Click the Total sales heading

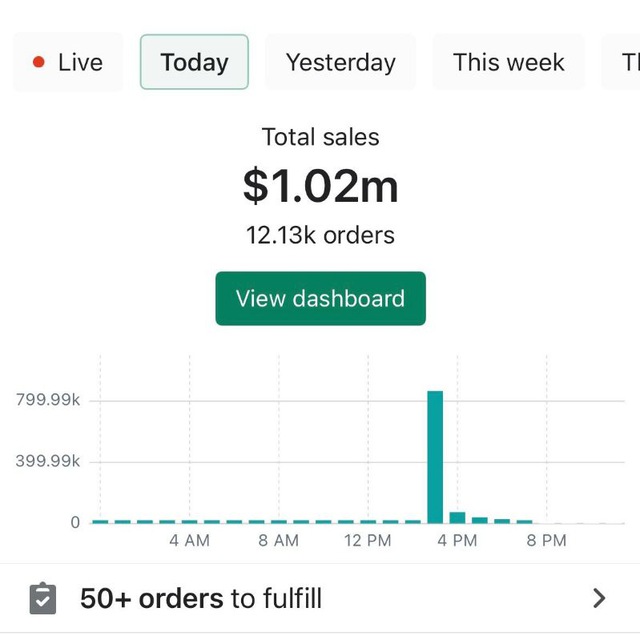(320, 137)
